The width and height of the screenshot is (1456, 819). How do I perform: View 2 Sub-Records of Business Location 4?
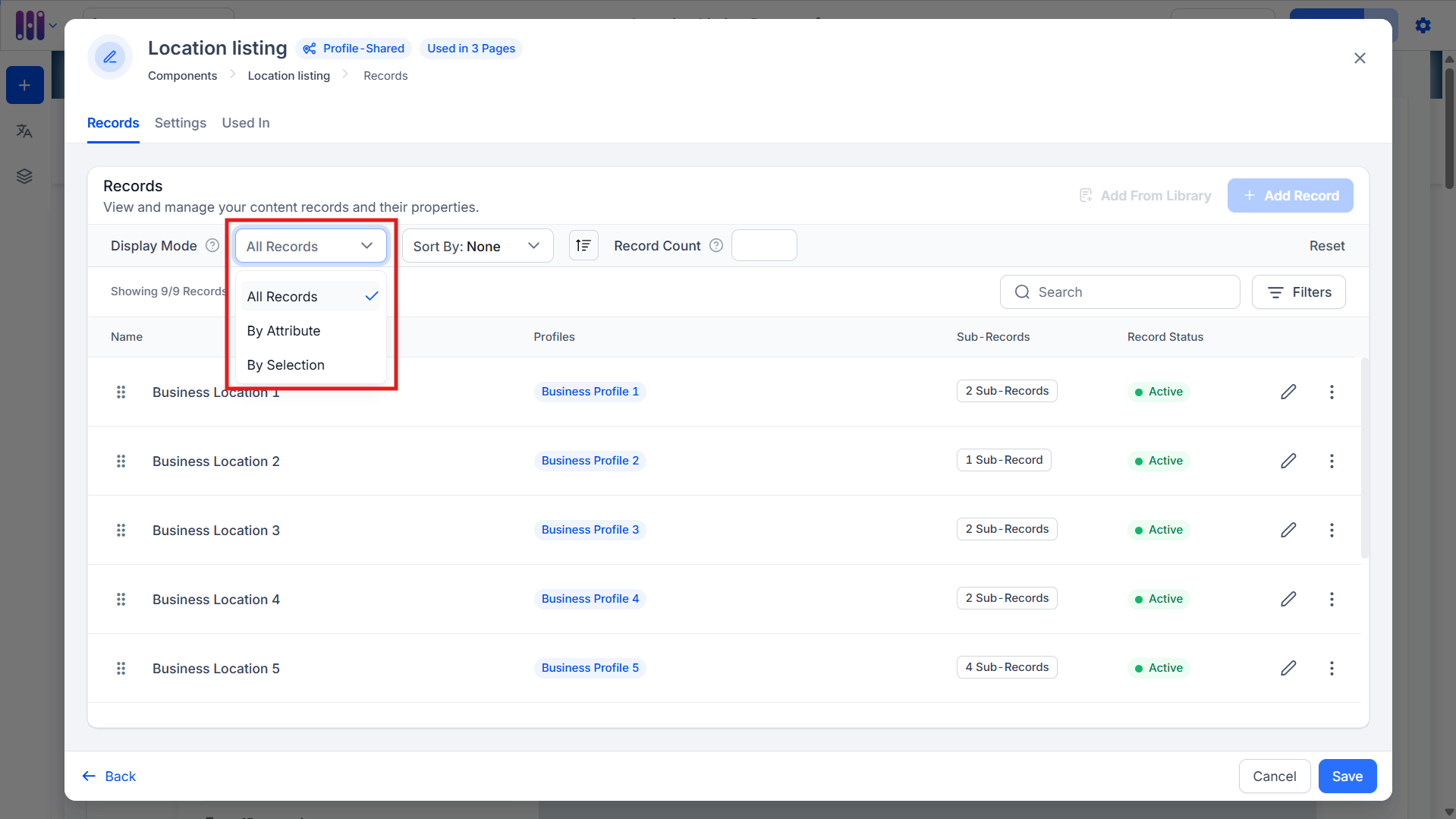[x=1007, y=598]
